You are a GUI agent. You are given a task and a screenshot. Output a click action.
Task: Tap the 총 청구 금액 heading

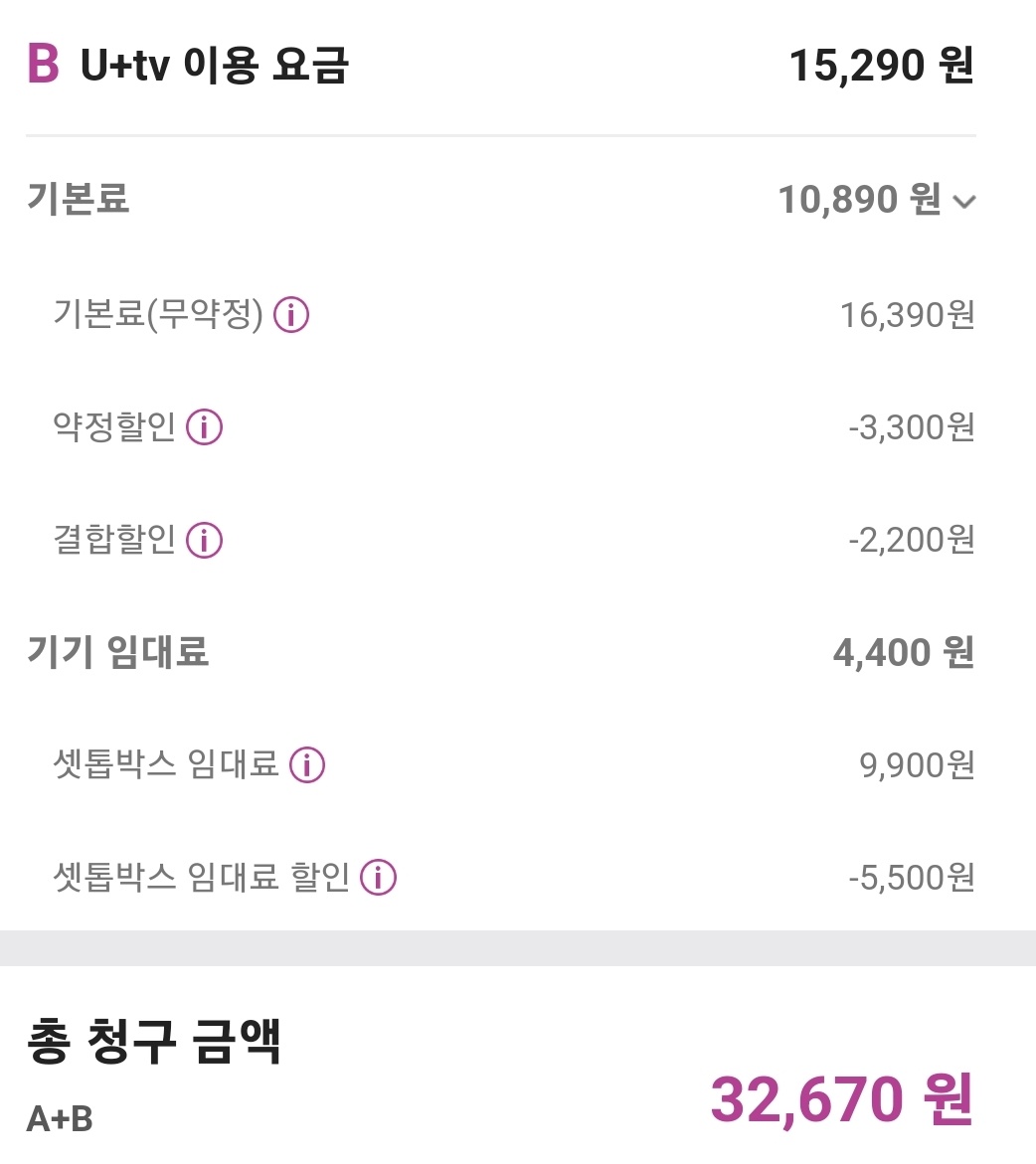pos(154,1044)
